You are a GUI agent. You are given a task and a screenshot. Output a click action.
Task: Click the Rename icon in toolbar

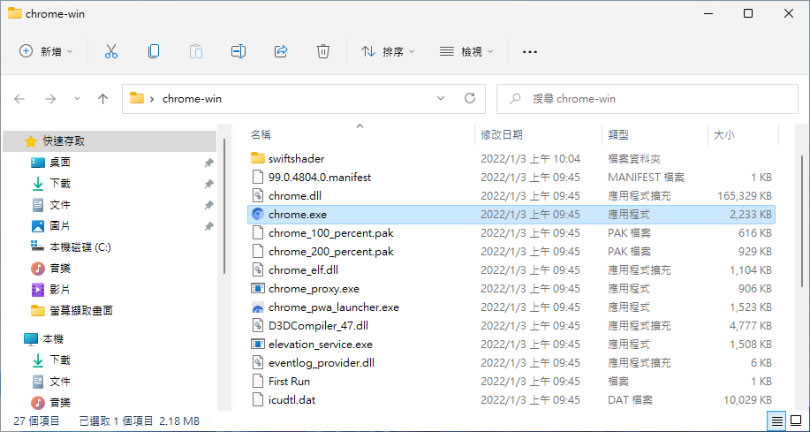(238, 52)
